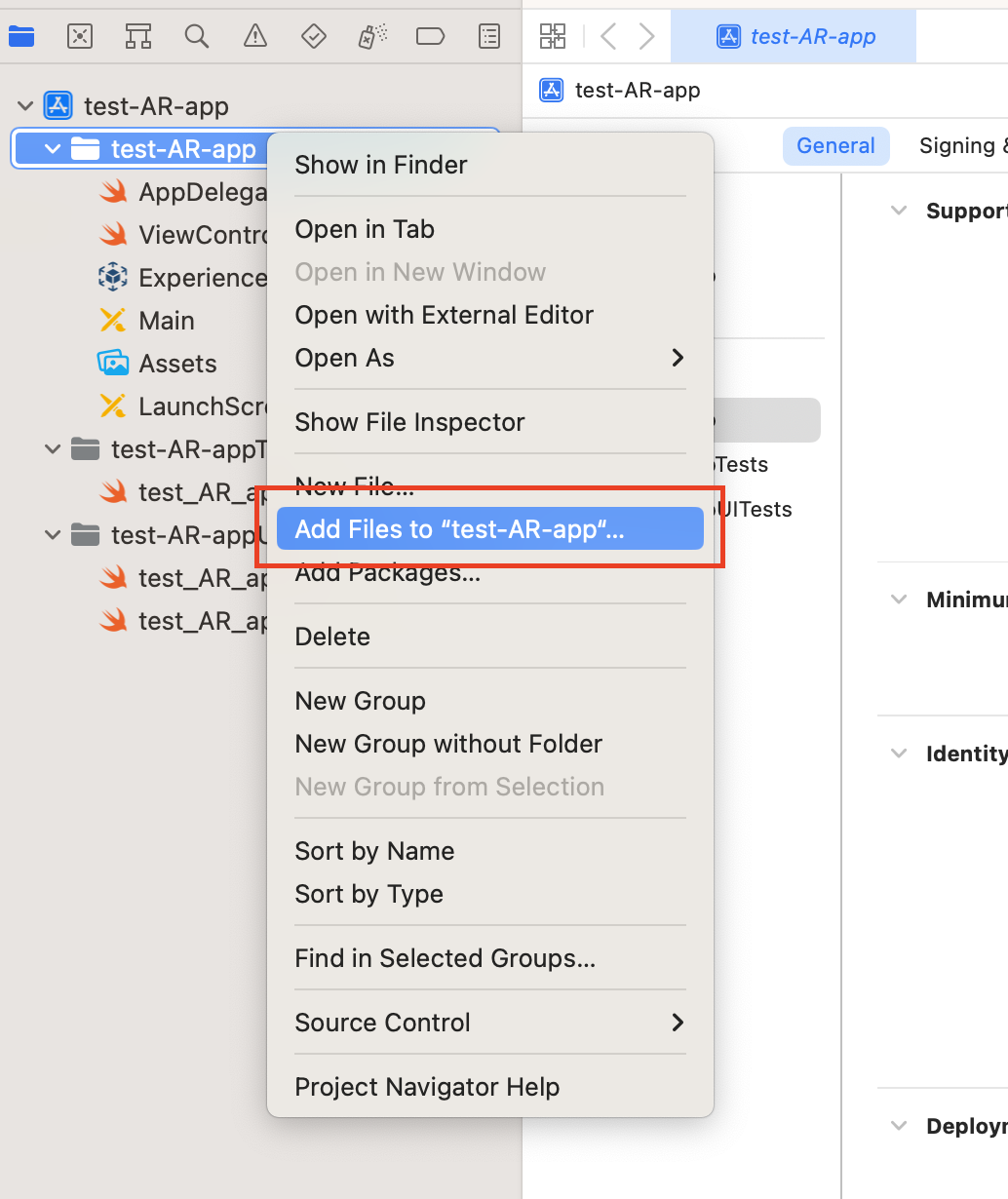The image size is (1008, 1199).
Task: Choose Find in Selected Groups…
Action: click(x=490, y=958)
